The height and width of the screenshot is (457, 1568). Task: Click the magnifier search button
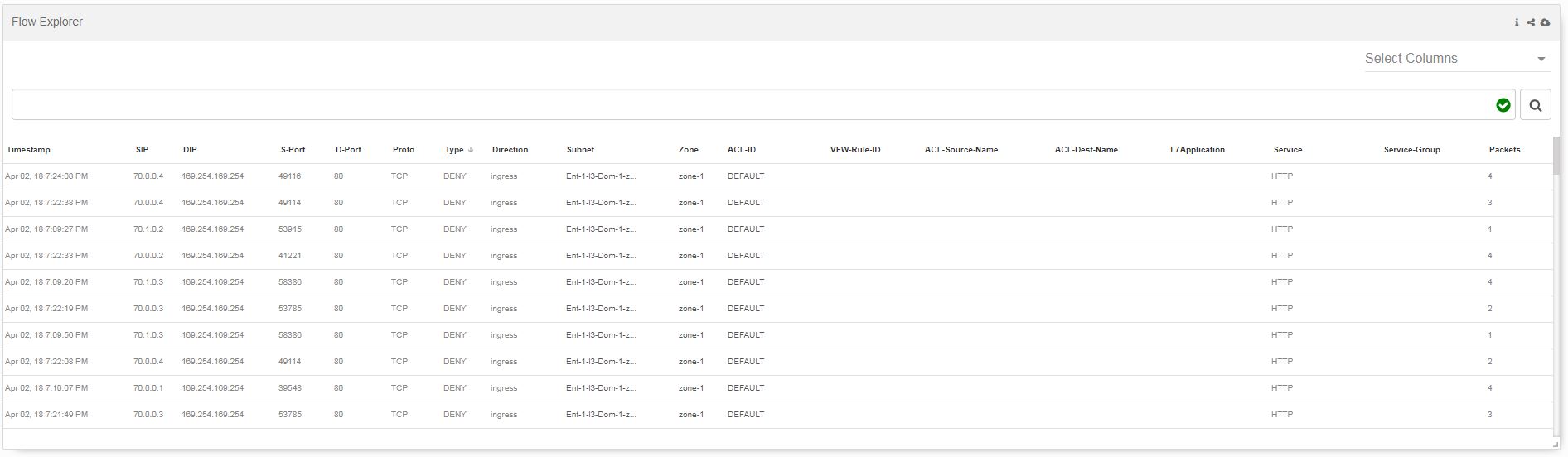pyautogui.click(x=1536, y=105)
